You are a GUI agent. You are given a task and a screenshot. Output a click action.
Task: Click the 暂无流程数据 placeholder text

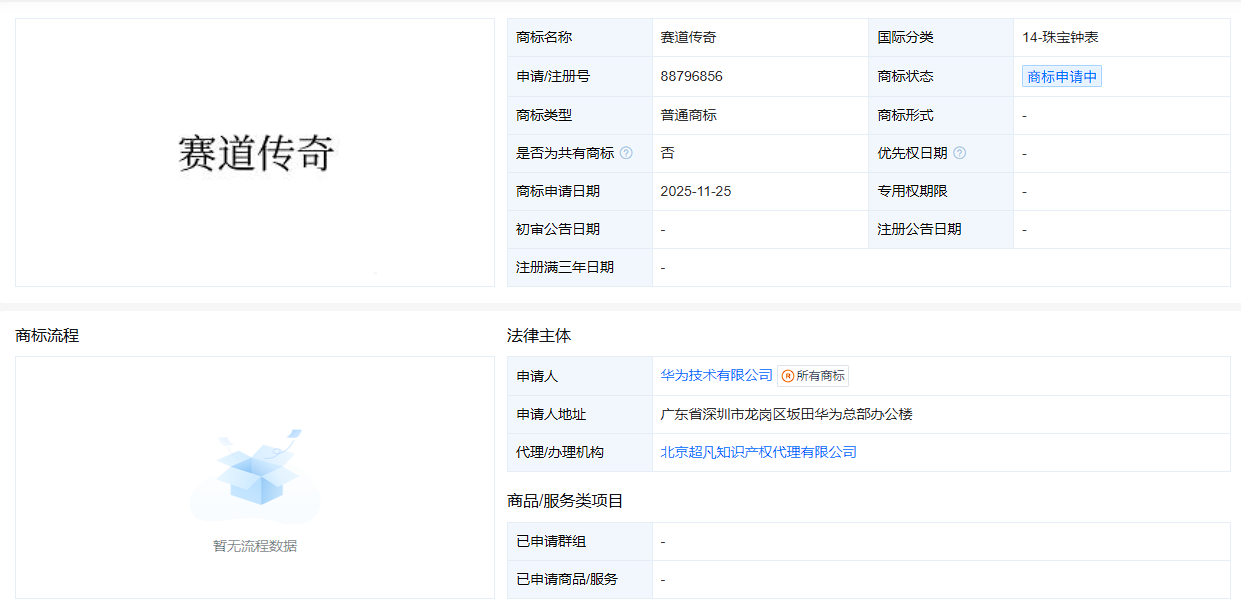[255, 546]
